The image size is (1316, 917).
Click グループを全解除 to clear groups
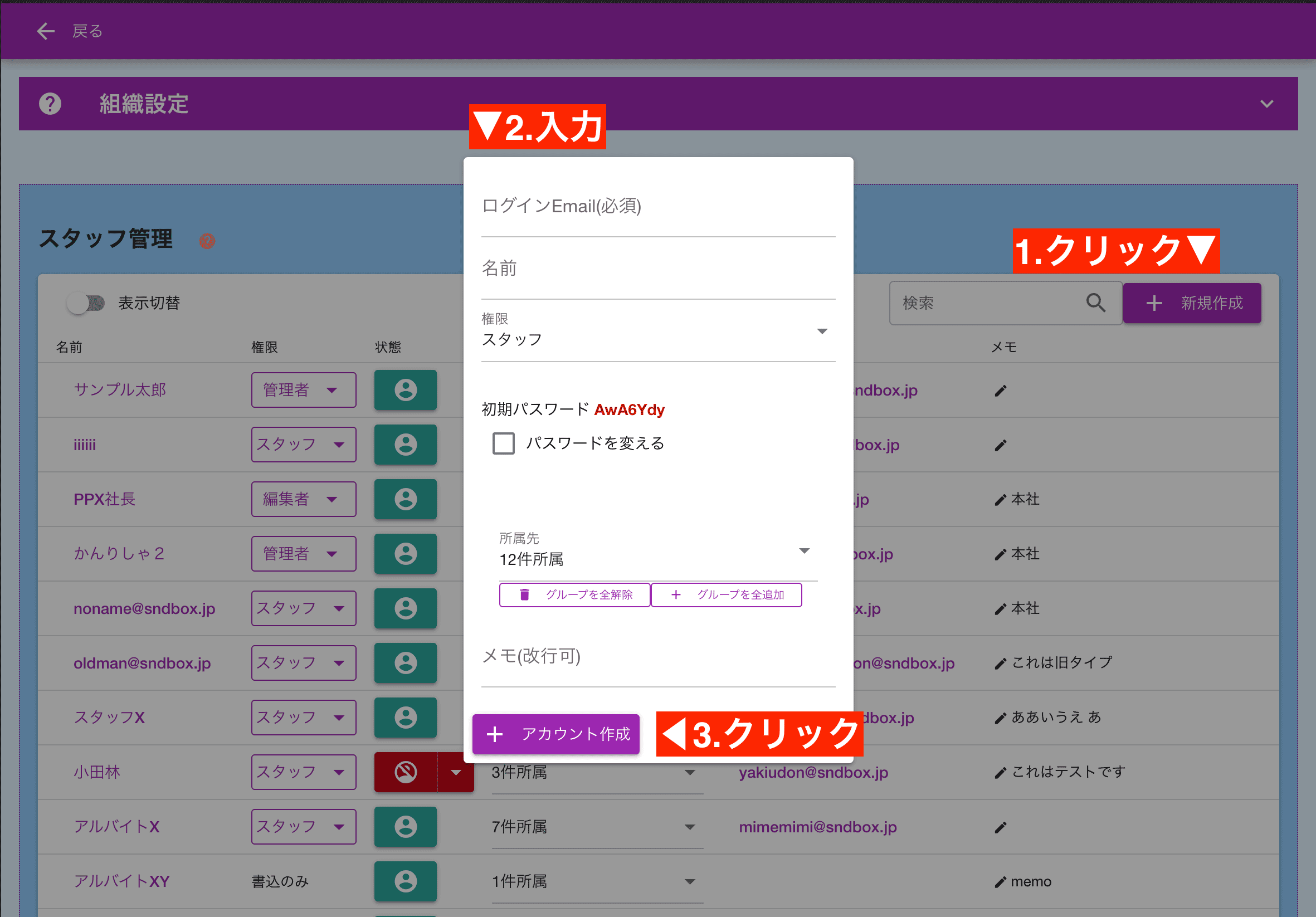(x=574, y=595)
